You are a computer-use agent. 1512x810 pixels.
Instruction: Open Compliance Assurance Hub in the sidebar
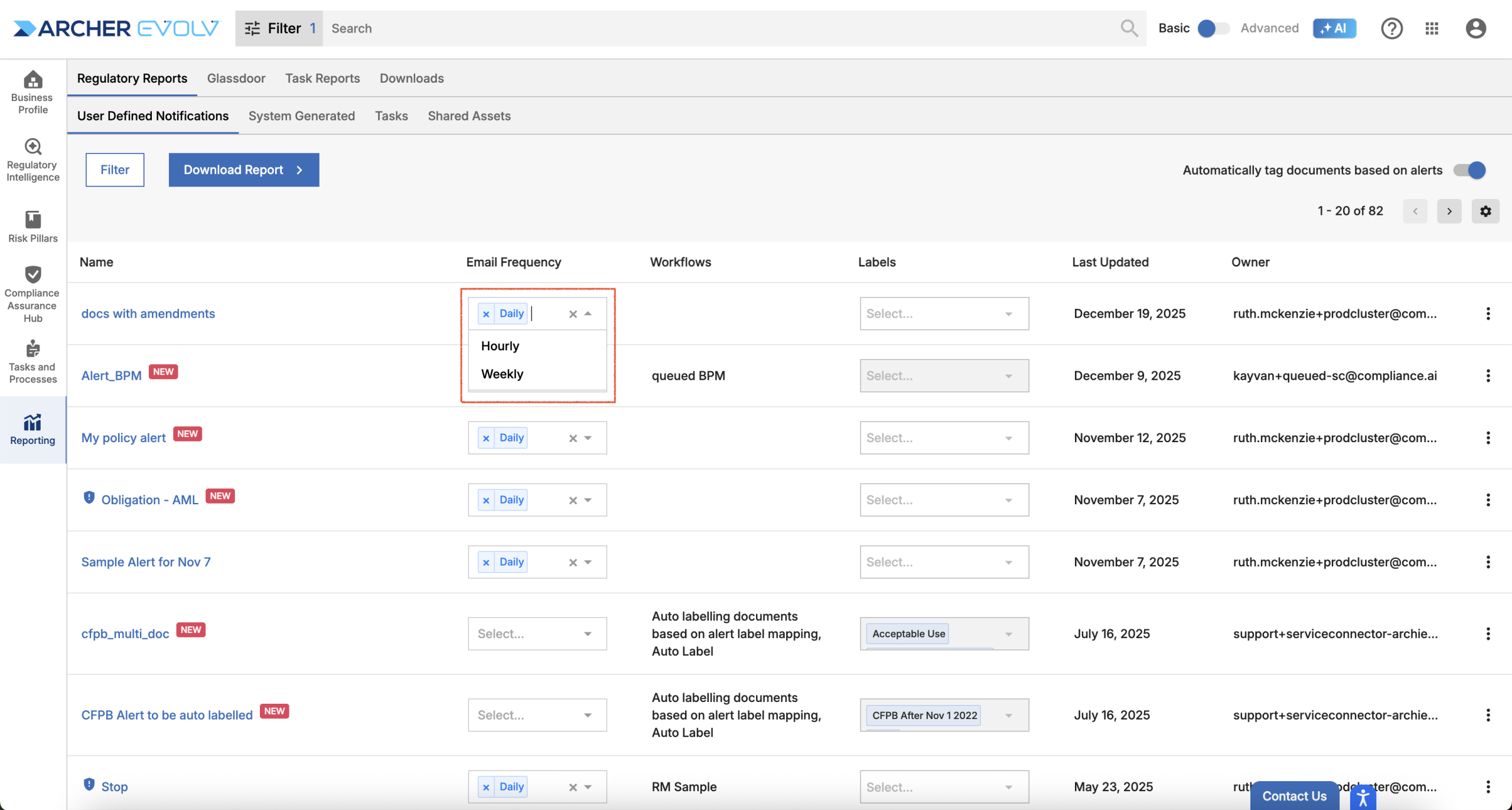[x=32, y=293]
